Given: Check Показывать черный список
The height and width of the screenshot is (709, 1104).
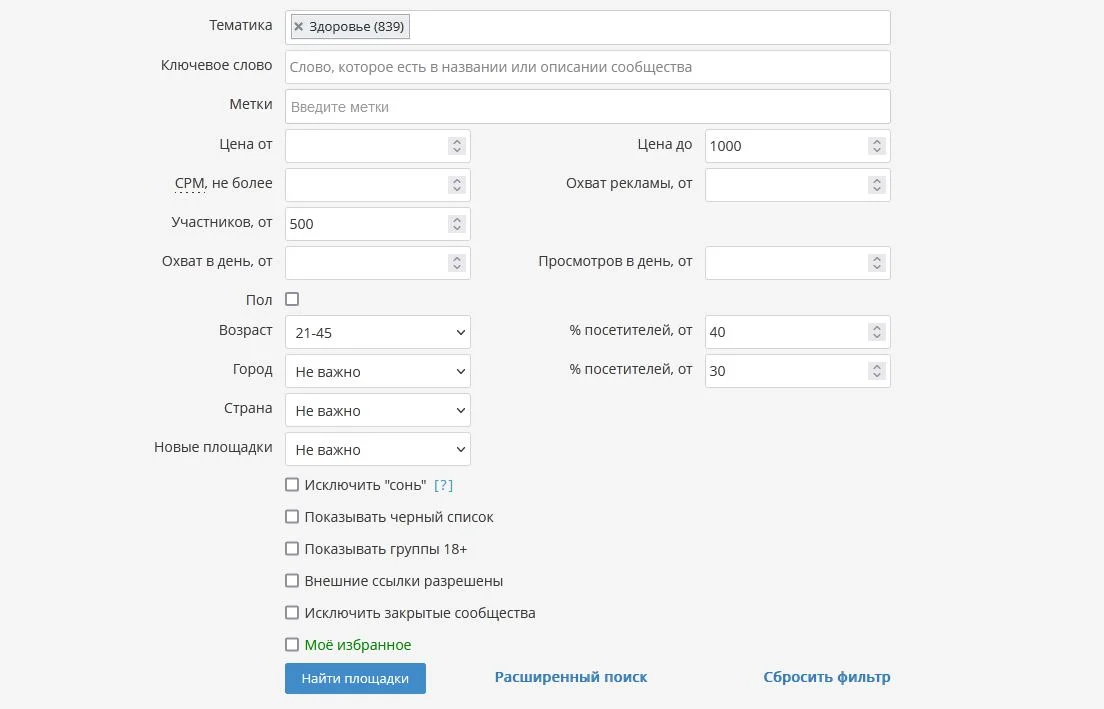Looking at the screenshot, I should coord(292,517).
